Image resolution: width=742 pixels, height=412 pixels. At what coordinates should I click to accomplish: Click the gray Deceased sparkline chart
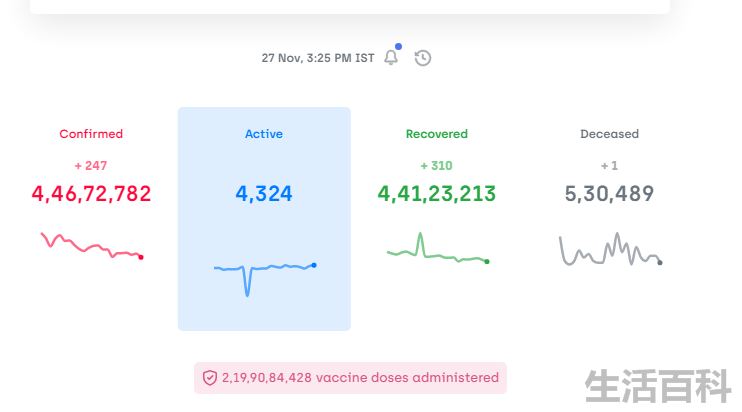tap(611, 249)
